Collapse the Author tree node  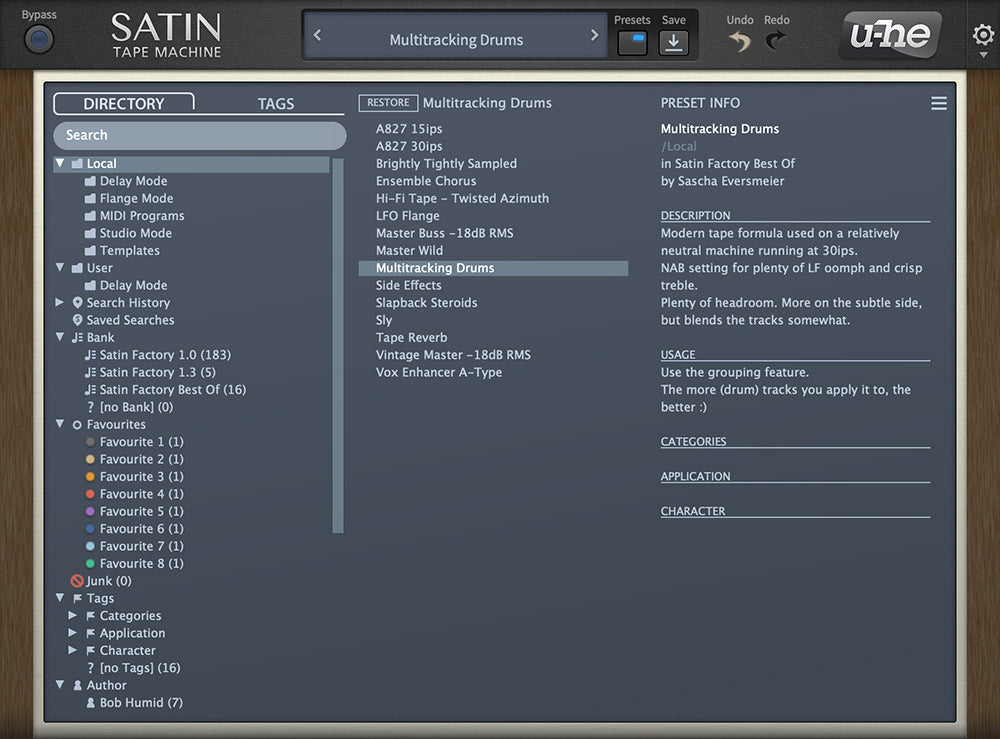click(60, 685)
